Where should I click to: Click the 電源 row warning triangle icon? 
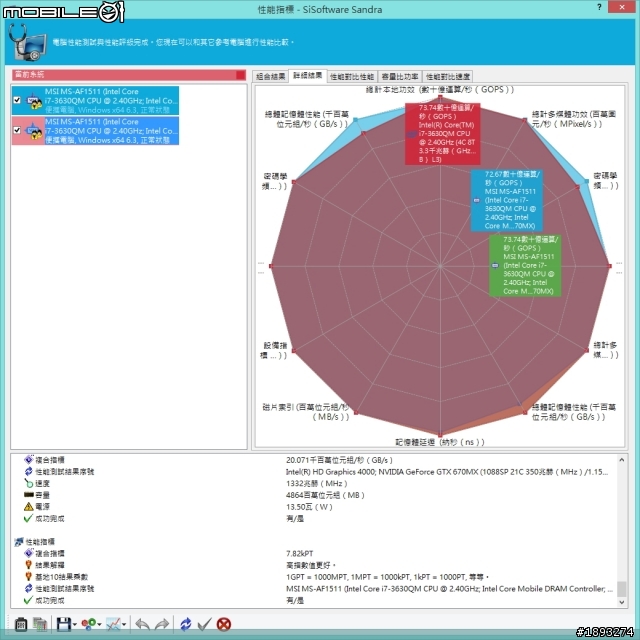pos(28,507)
